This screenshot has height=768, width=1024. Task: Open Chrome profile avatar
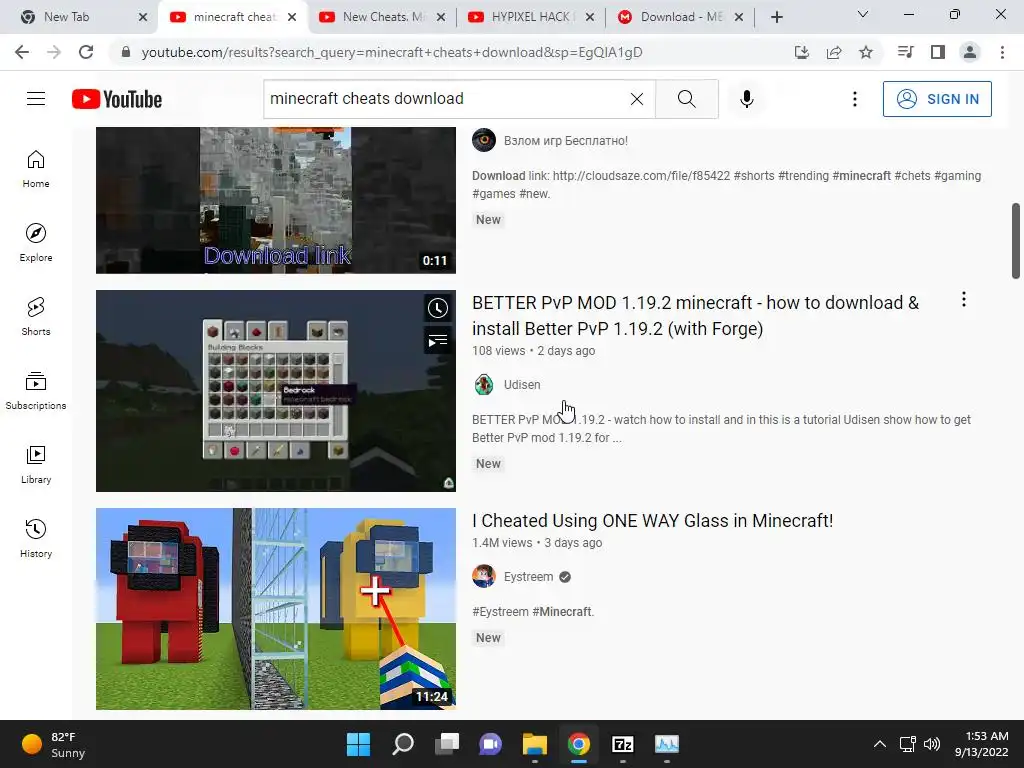[x=970, y=52]
